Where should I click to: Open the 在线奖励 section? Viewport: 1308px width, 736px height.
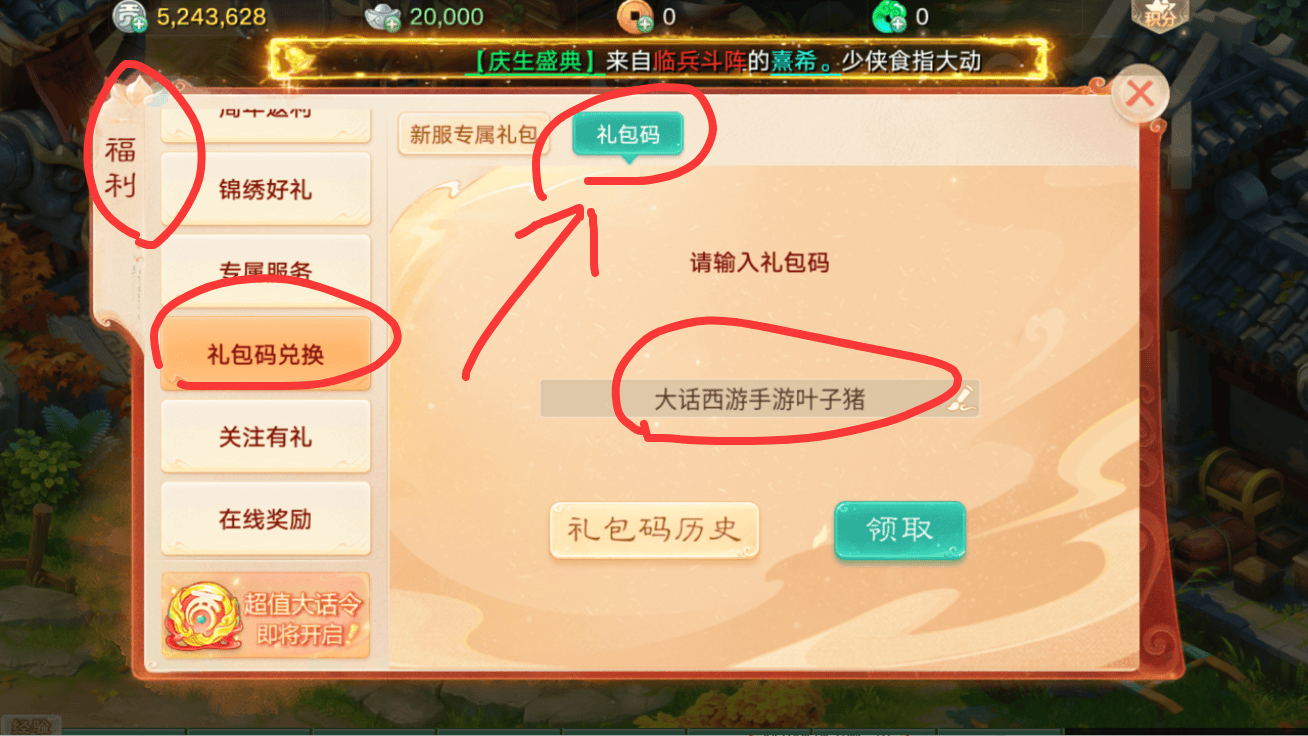tap(266, 519)
